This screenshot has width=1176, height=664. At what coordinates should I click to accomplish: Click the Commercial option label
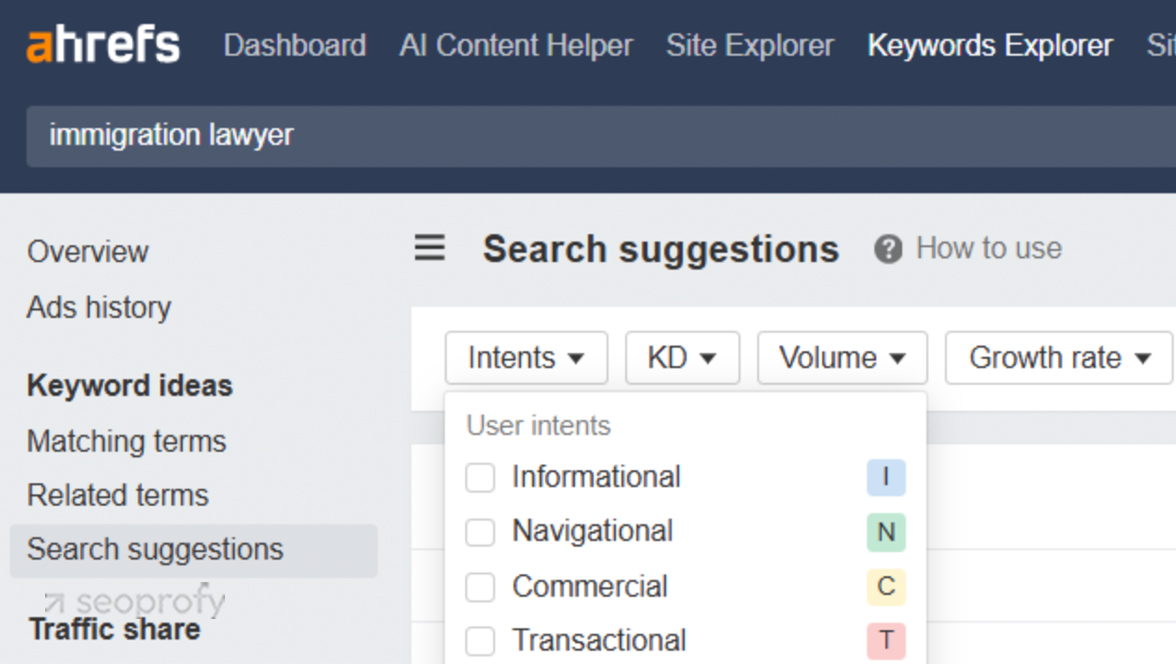[x=590, y=587]
